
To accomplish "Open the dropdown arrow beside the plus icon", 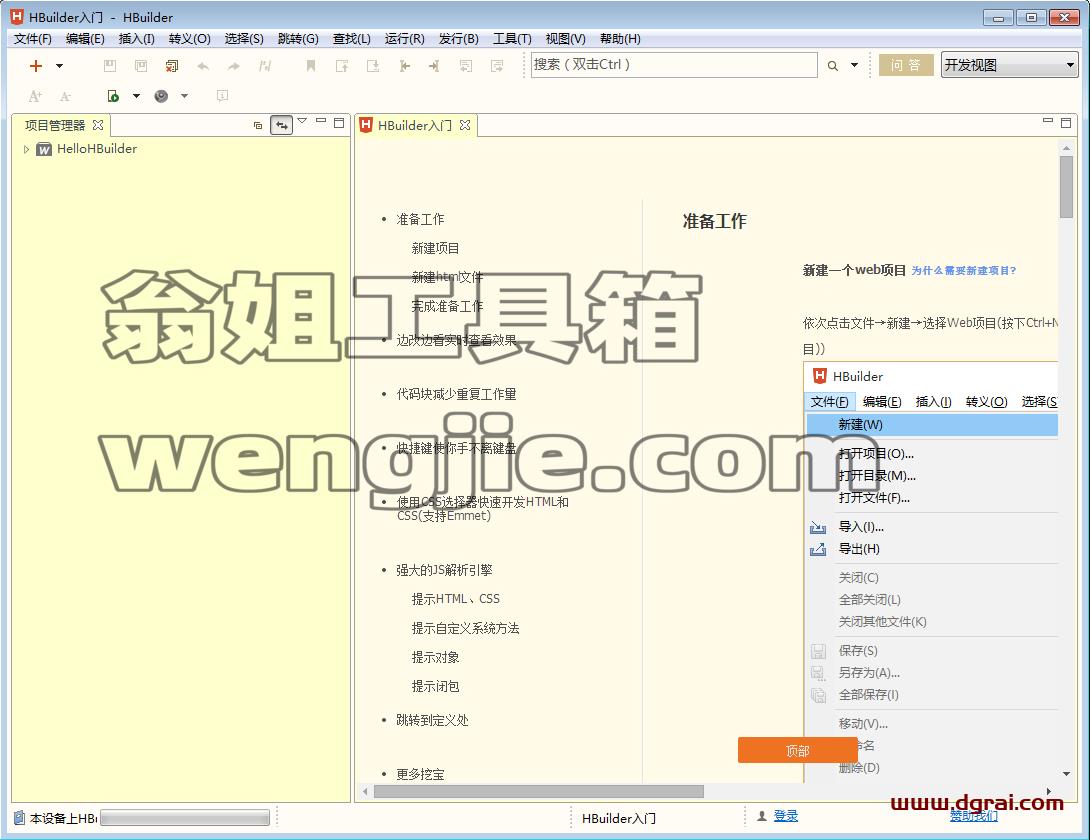I will tap(59, 66).
